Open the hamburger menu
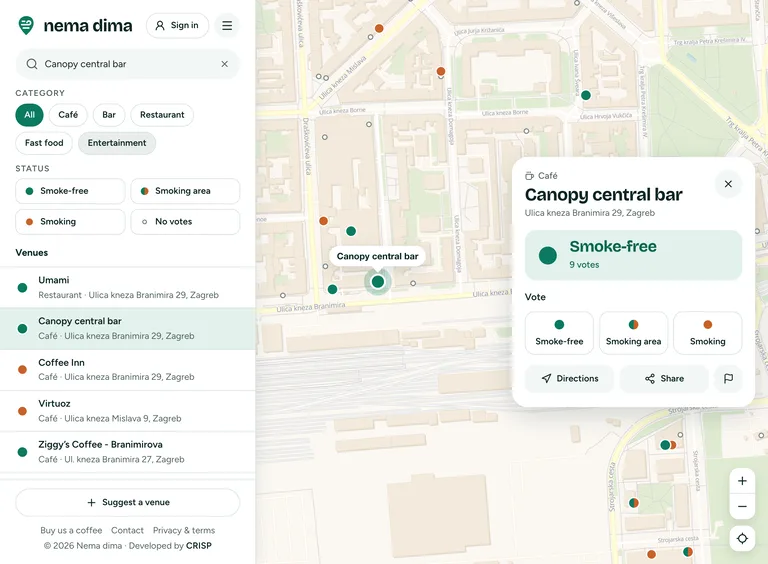 click(227, 25)
